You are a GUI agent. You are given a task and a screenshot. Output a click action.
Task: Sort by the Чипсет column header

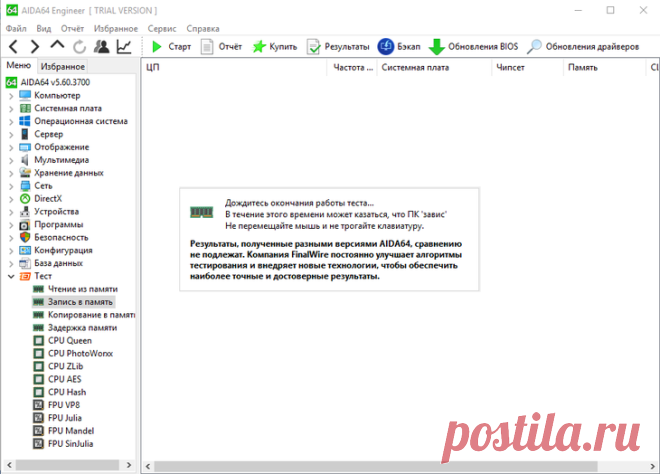click(527, 67)
